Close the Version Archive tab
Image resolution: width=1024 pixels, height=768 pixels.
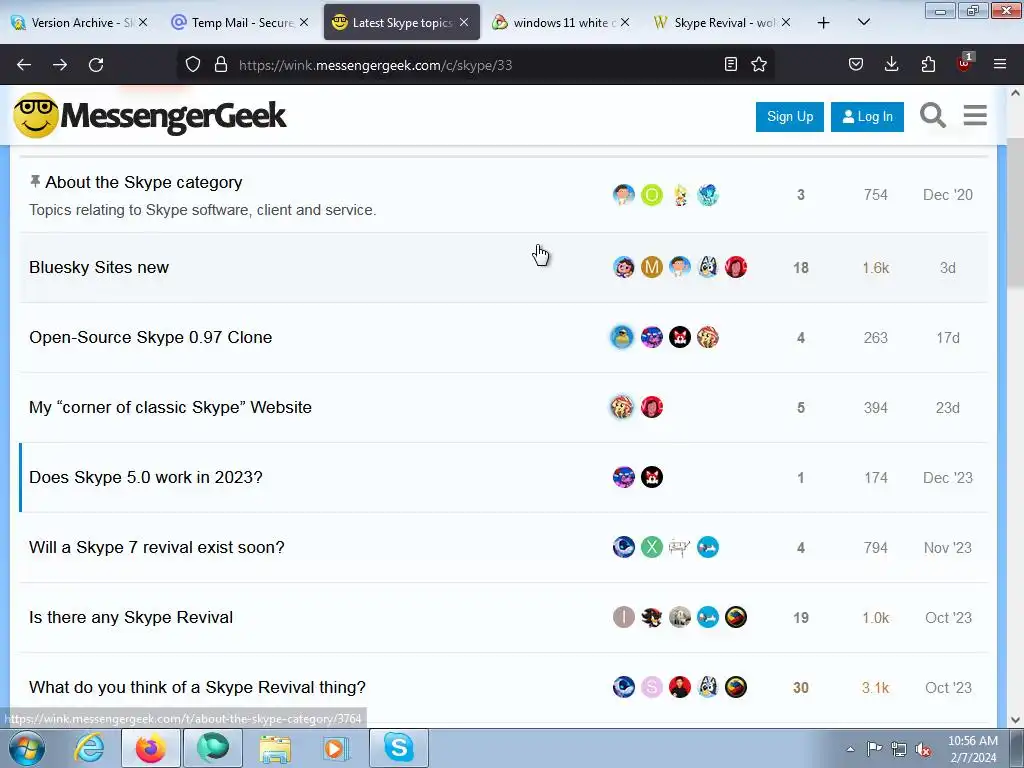click(143, 22)
